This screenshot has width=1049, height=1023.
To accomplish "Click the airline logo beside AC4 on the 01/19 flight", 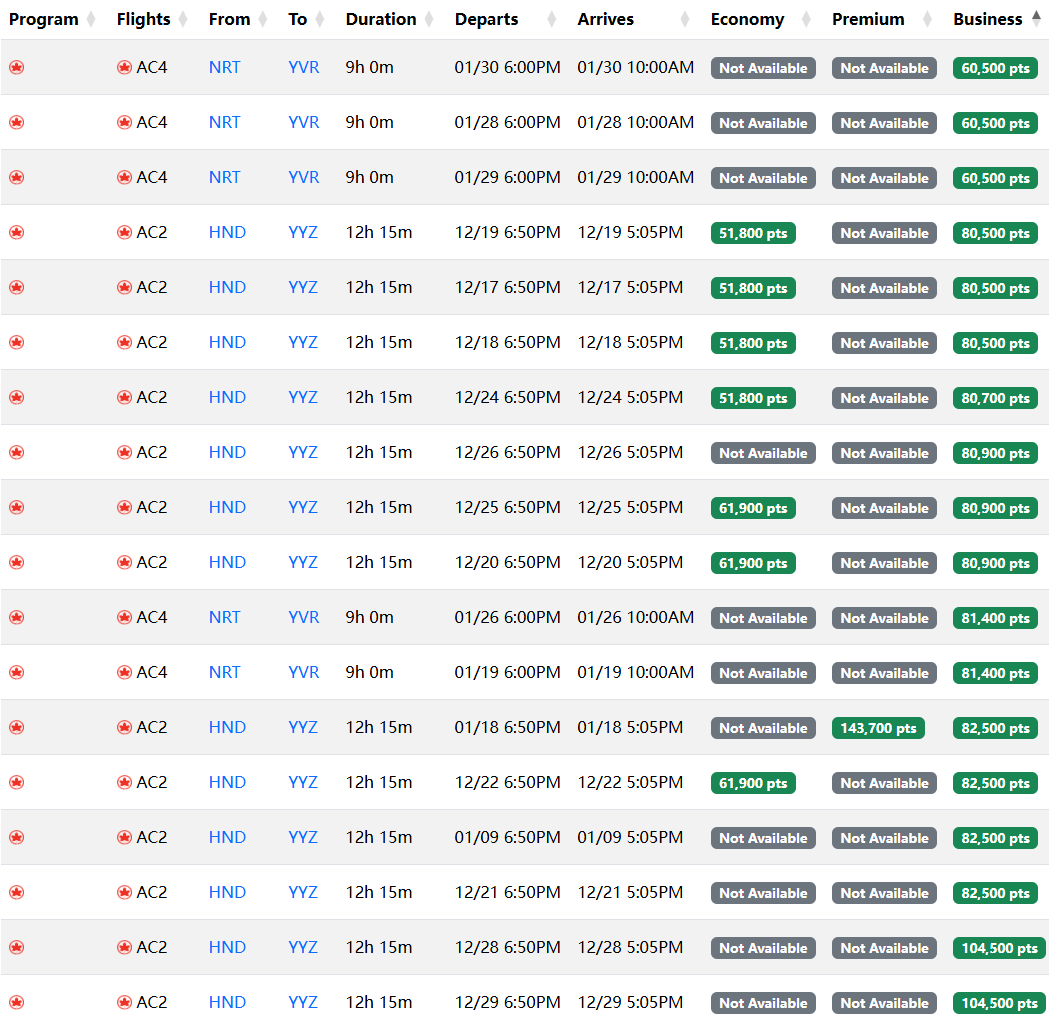I will (x=124, y=673).
